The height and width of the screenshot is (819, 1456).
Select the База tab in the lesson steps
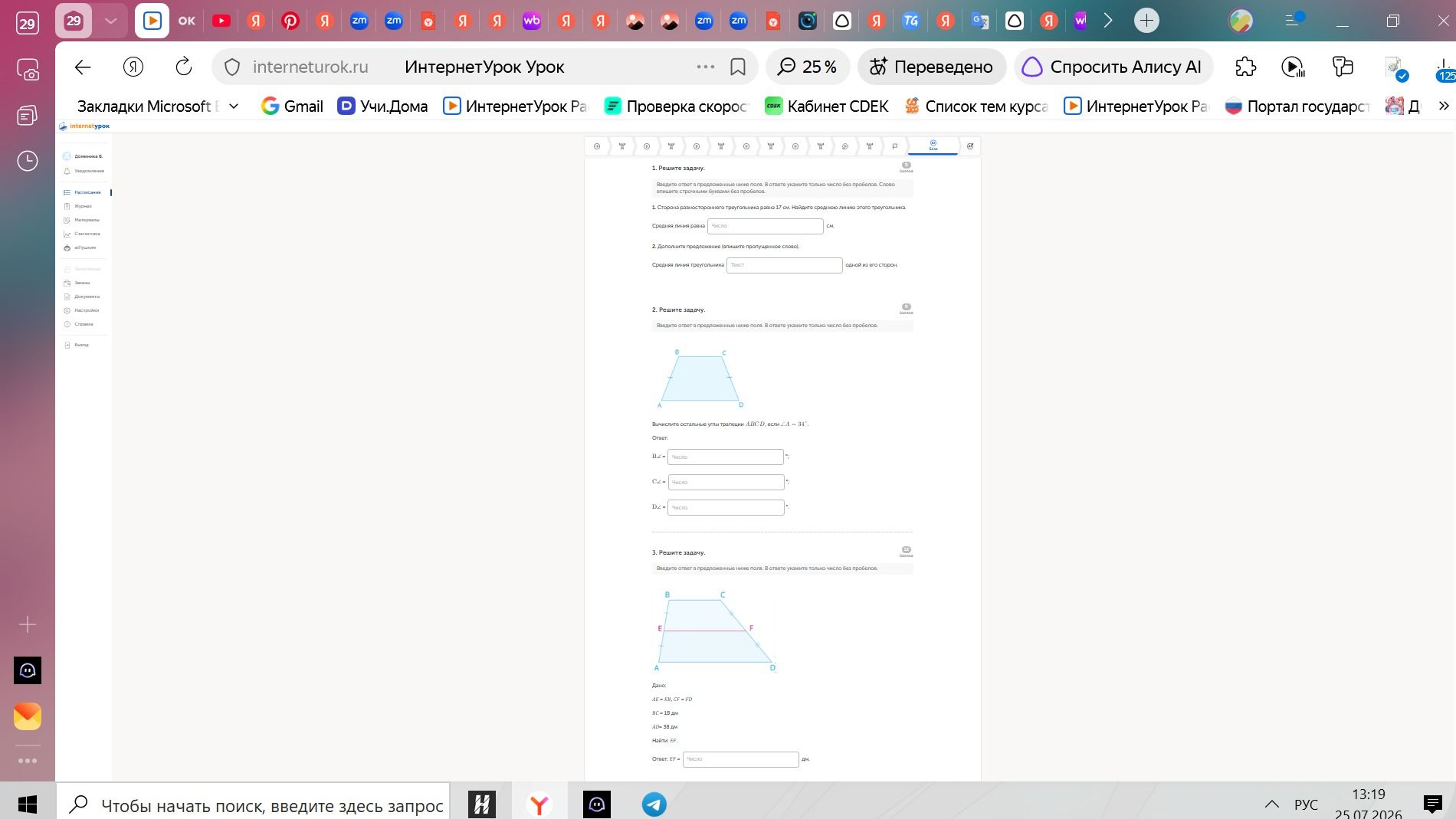(933, 146)
